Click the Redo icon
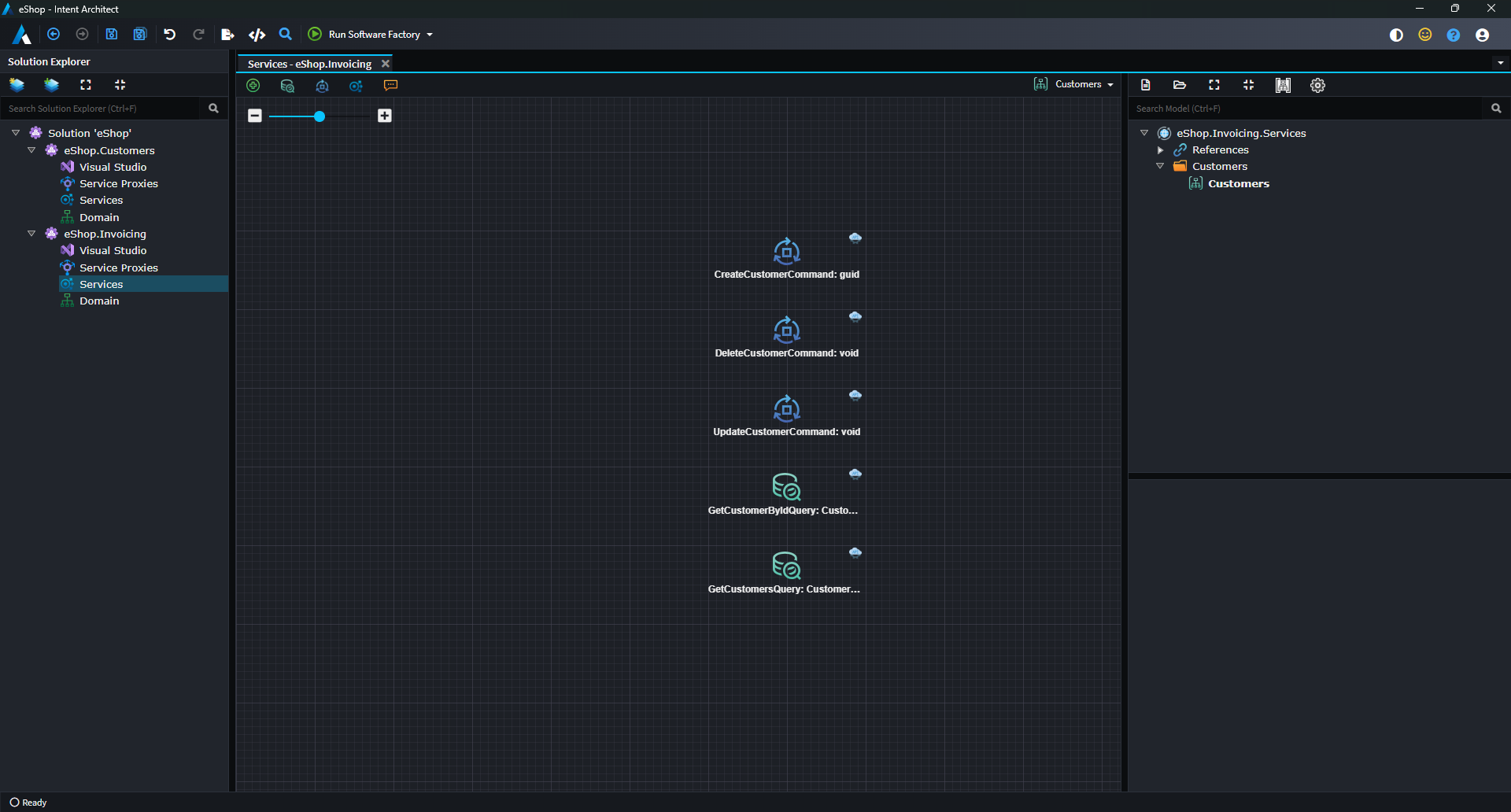This screenshot has height=812, width=1511. 198,35
